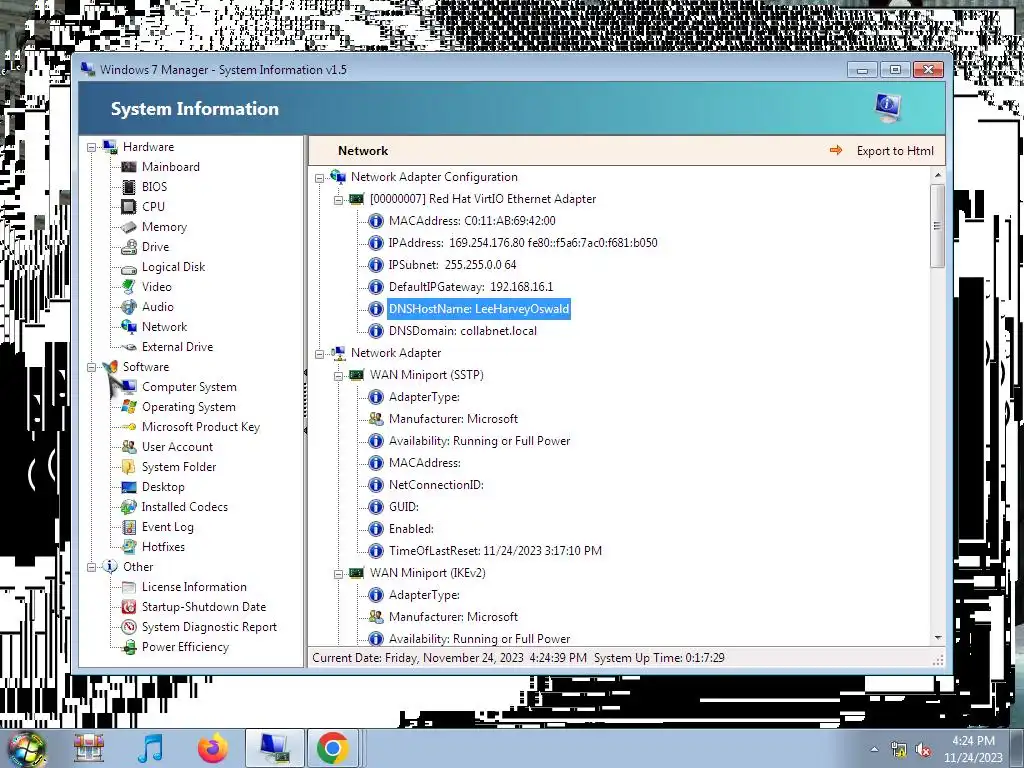Click the System Diagnostic Report icon

point(129,628)
